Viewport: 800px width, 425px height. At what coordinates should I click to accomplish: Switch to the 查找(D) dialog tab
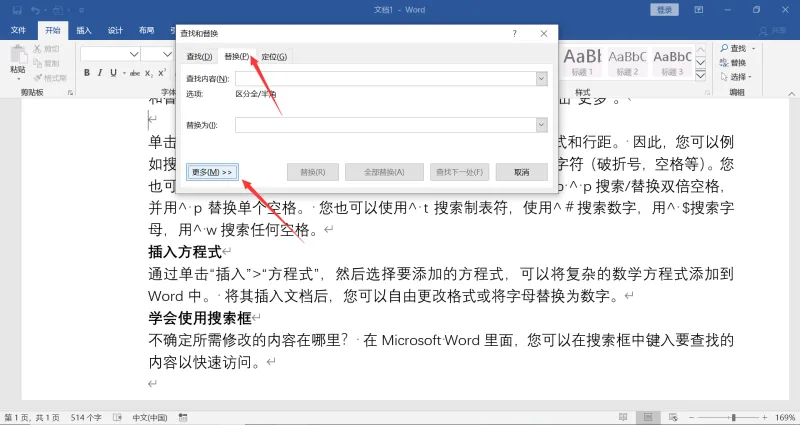click(x=199, y=57)
